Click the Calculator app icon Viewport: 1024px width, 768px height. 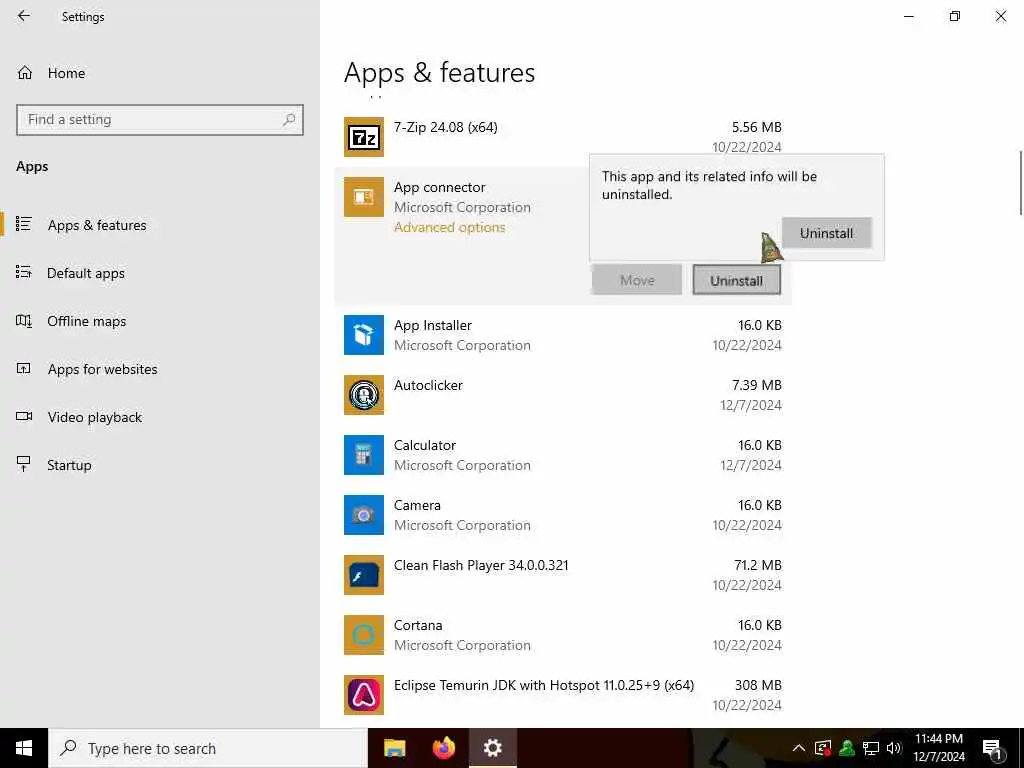pyautogui.click(x=364, y=455)
